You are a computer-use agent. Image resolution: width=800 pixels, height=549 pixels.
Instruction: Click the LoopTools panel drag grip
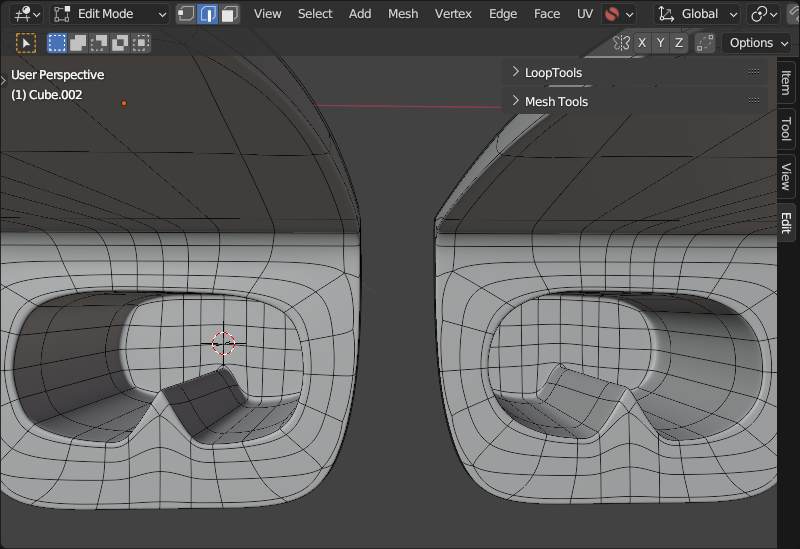(x=753, y=72)
